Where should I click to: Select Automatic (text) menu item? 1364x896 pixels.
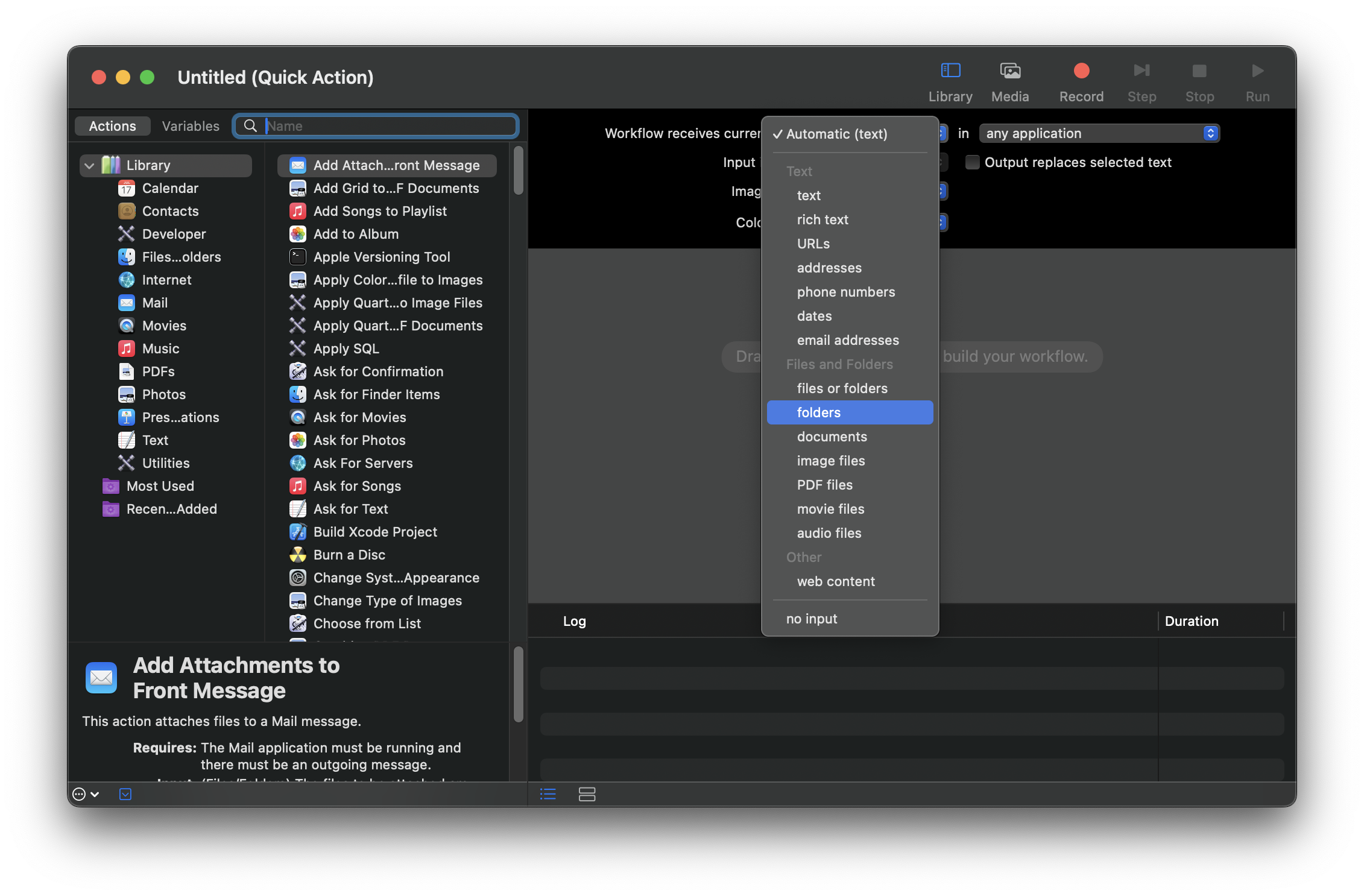click(850, 134)
